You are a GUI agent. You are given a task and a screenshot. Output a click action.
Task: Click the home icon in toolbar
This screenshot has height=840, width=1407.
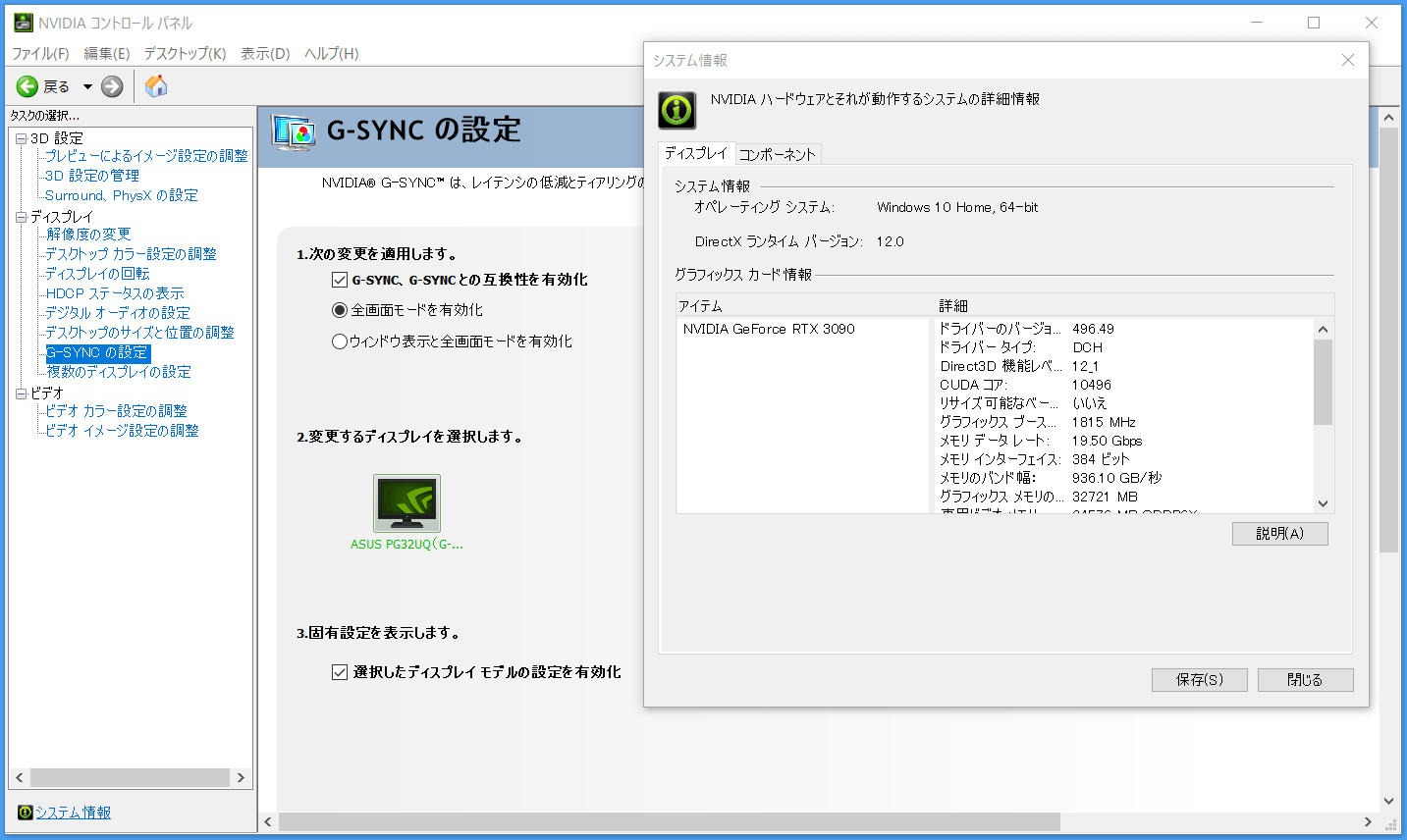[x=156, y=86]
